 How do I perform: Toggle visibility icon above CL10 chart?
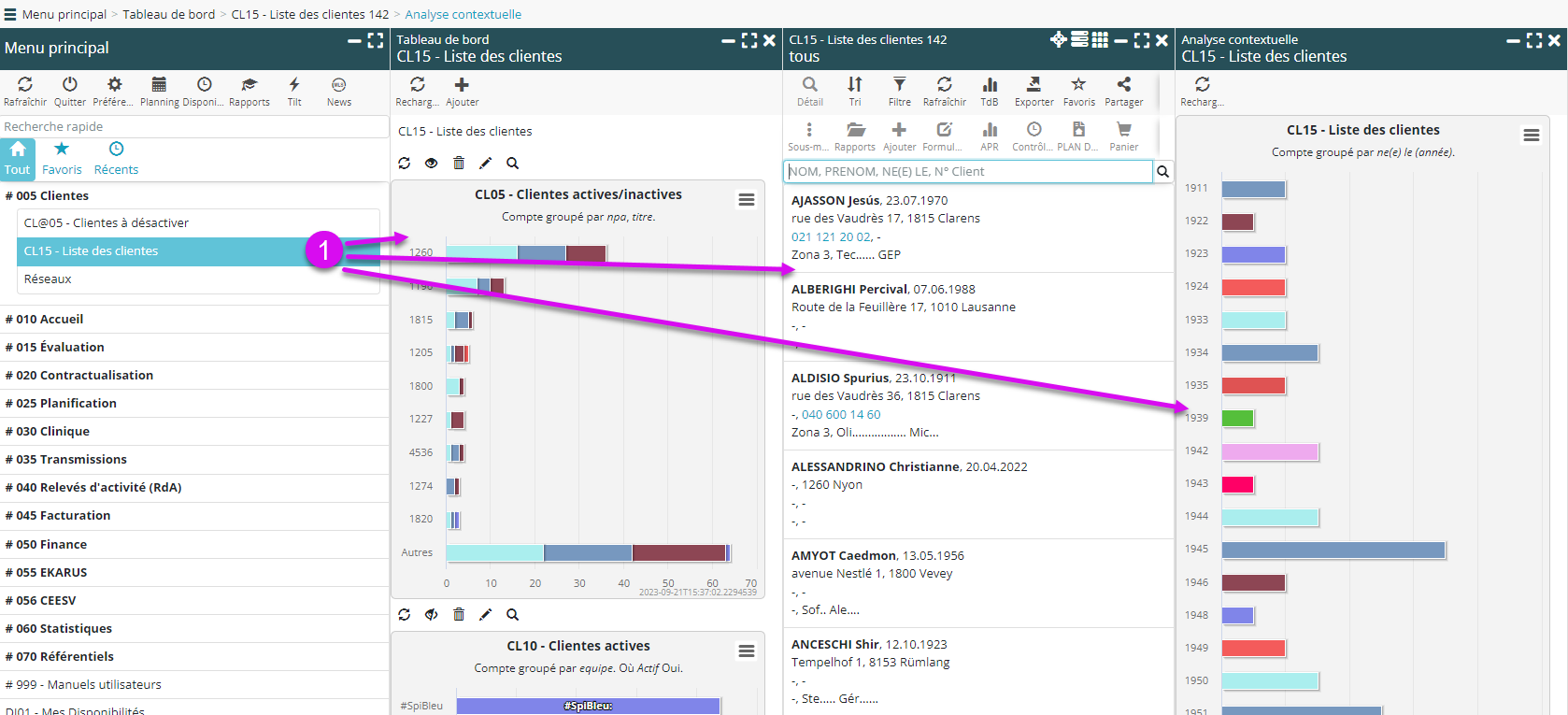pos(431,615)
